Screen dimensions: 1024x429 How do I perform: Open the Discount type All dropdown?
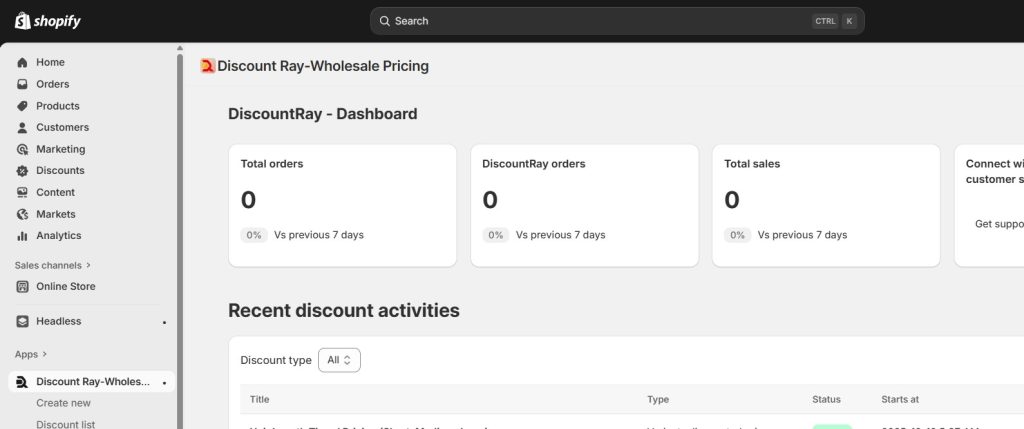click(339, 360)
